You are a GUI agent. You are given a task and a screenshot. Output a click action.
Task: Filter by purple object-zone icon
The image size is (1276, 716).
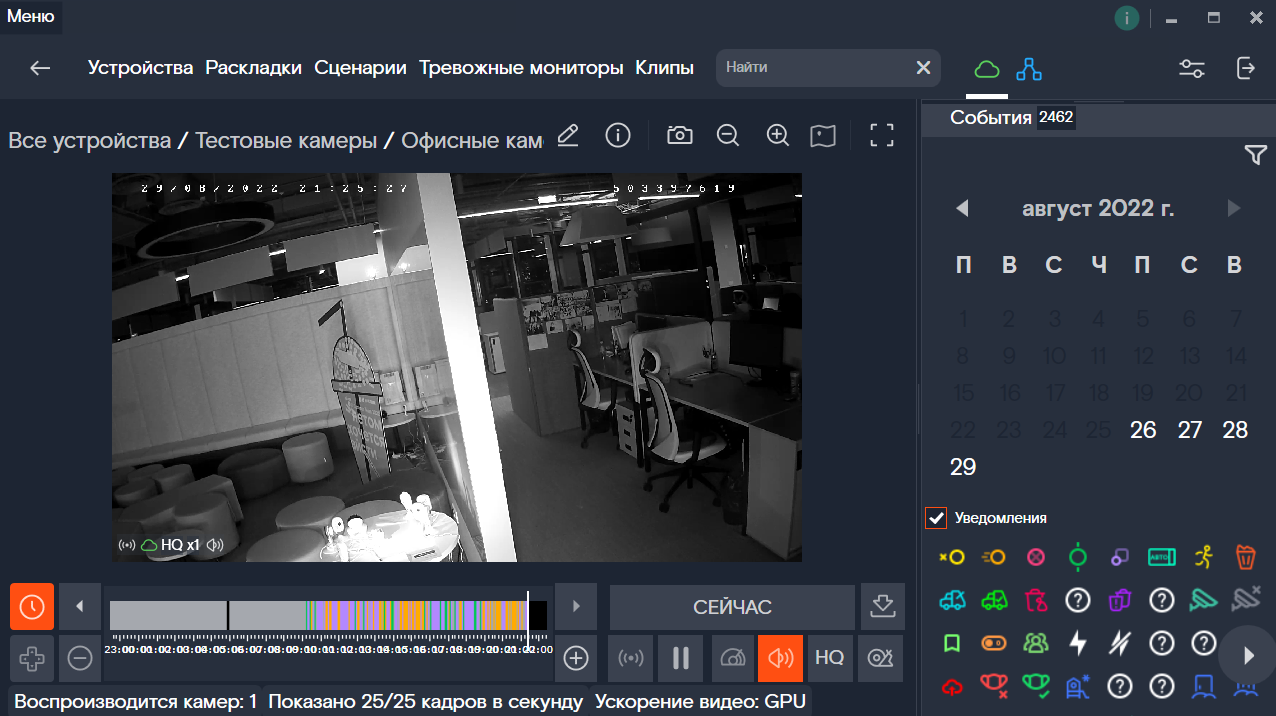click(1119, 557)
